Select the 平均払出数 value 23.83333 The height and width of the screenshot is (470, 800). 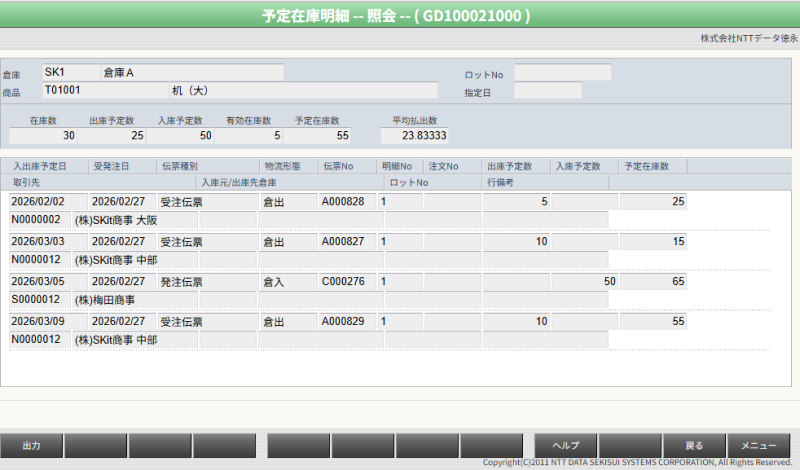(414, 135)
